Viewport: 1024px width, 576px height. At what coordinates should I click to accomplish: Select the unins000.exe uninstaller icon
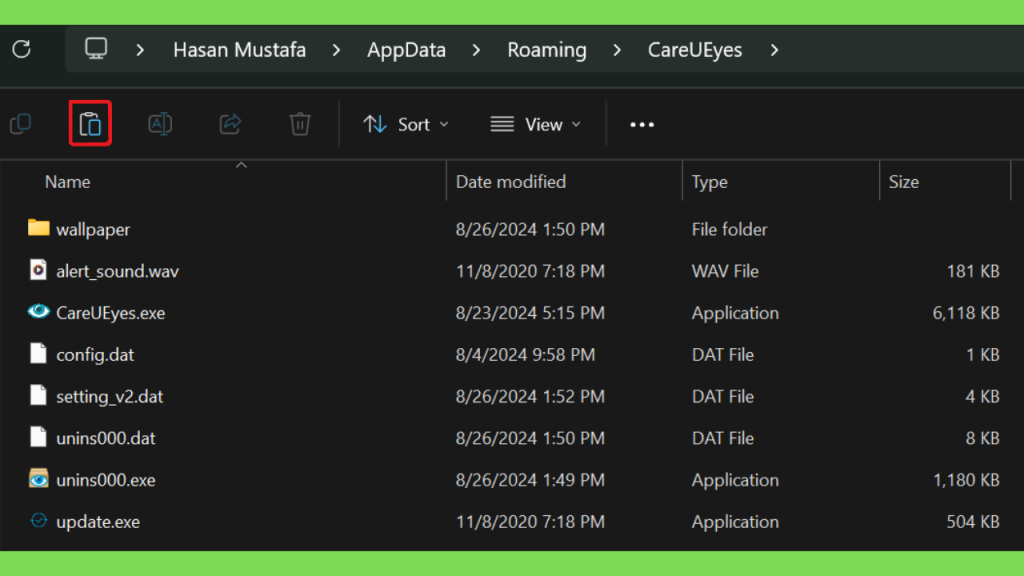coord(39,479)
